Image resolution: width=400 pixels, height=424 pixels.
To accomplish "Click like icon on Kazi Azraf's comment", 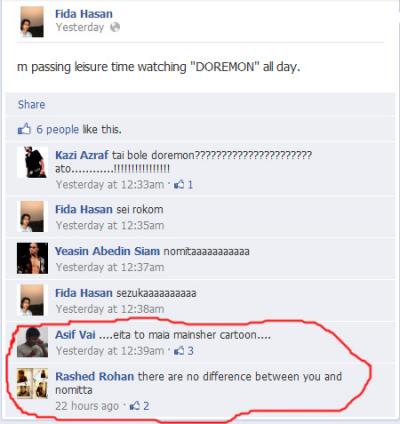I will 179,184.
